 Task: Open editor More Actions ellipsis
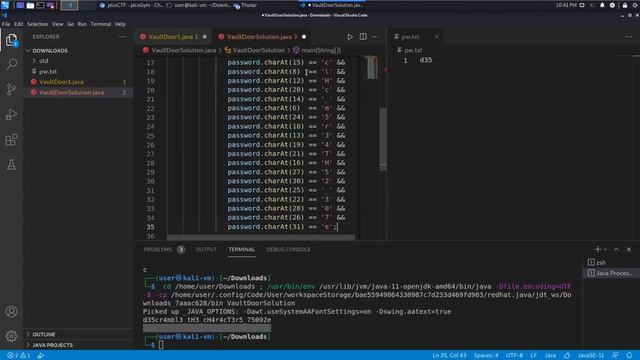tap(375, 37)
